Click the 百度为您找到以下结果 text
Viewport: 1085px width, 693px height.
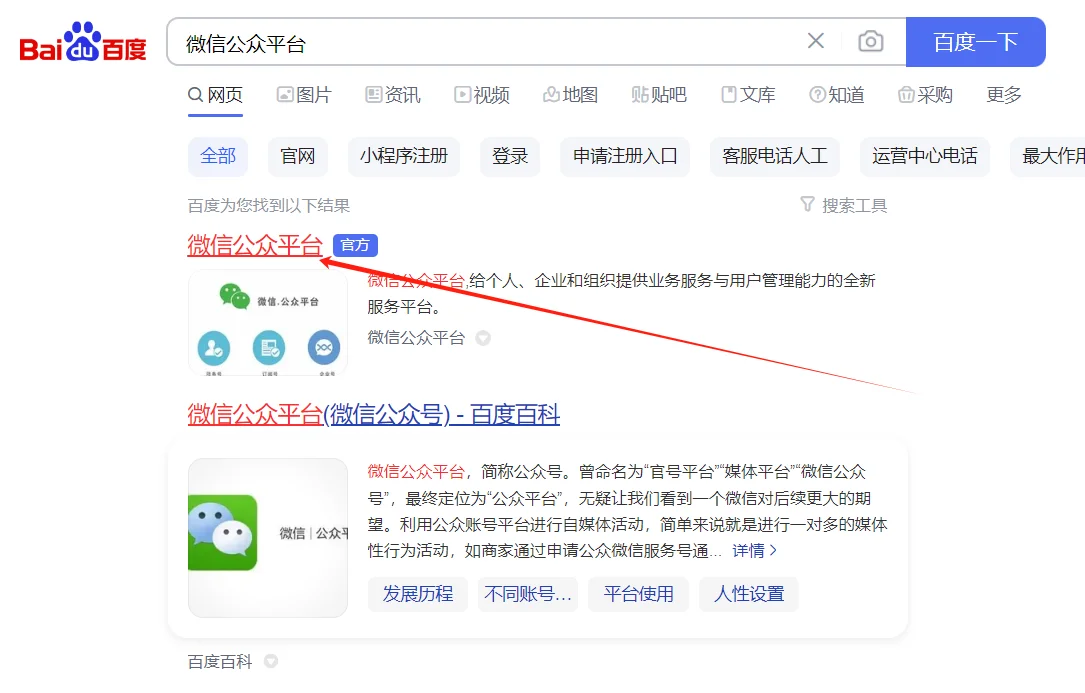click(268, 206)
